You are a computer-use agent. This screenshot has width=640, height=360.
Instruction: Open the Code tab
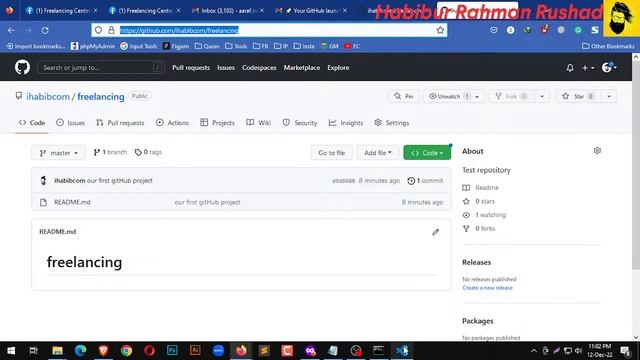pos(32,123)
